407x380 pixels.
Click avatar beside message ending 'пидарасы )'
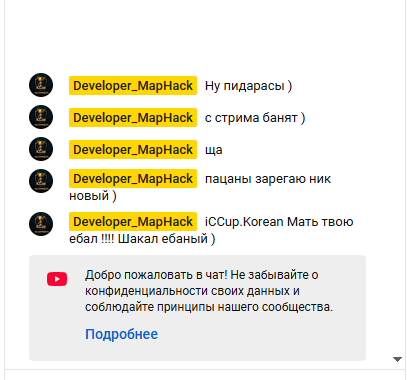click(41, 85)
